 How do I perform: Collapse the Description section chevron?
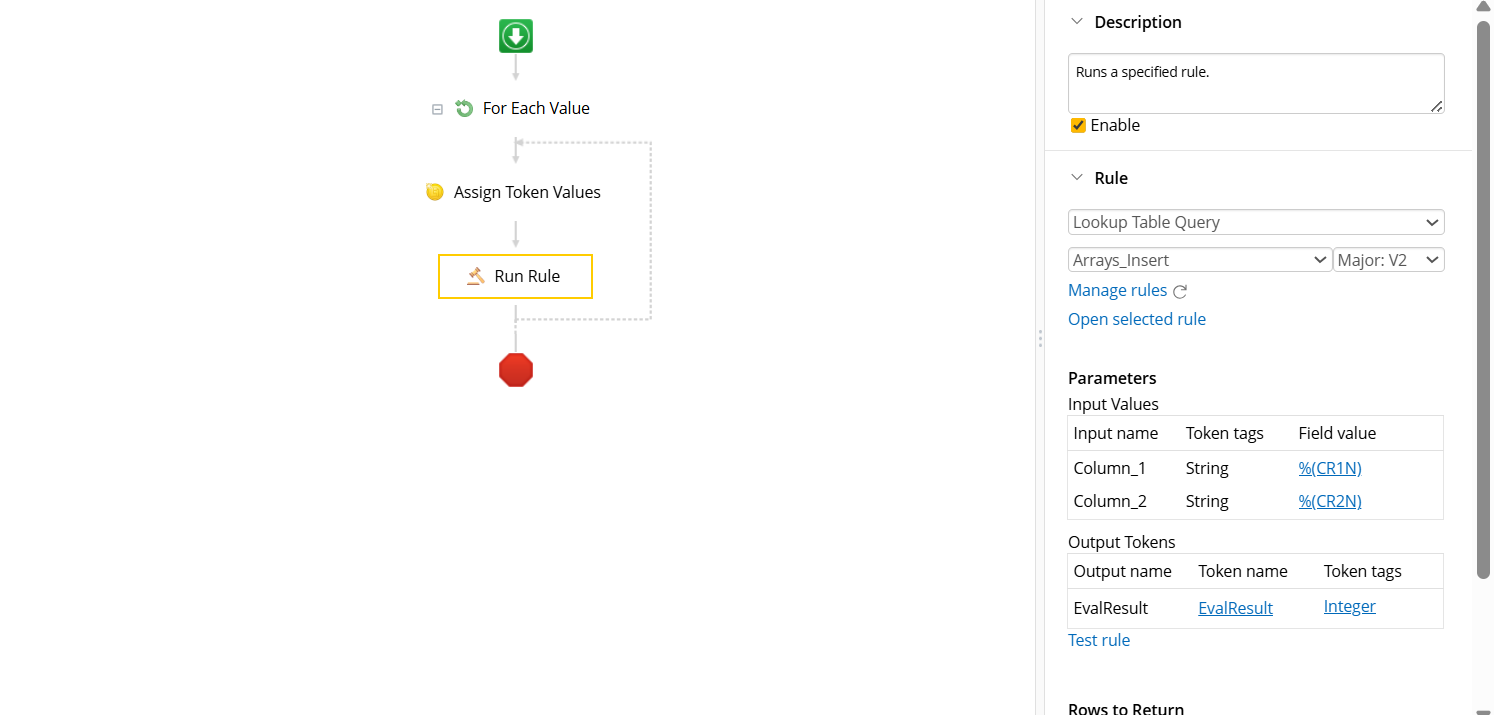coord(1077,22)
